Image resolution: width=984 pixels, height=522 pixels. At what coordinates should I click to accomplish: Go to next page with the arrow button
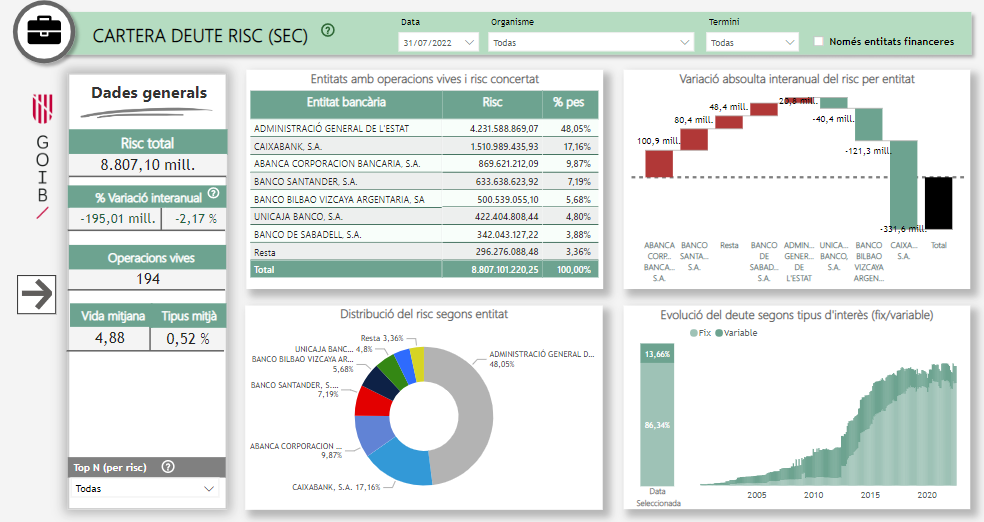coord(36,294)
